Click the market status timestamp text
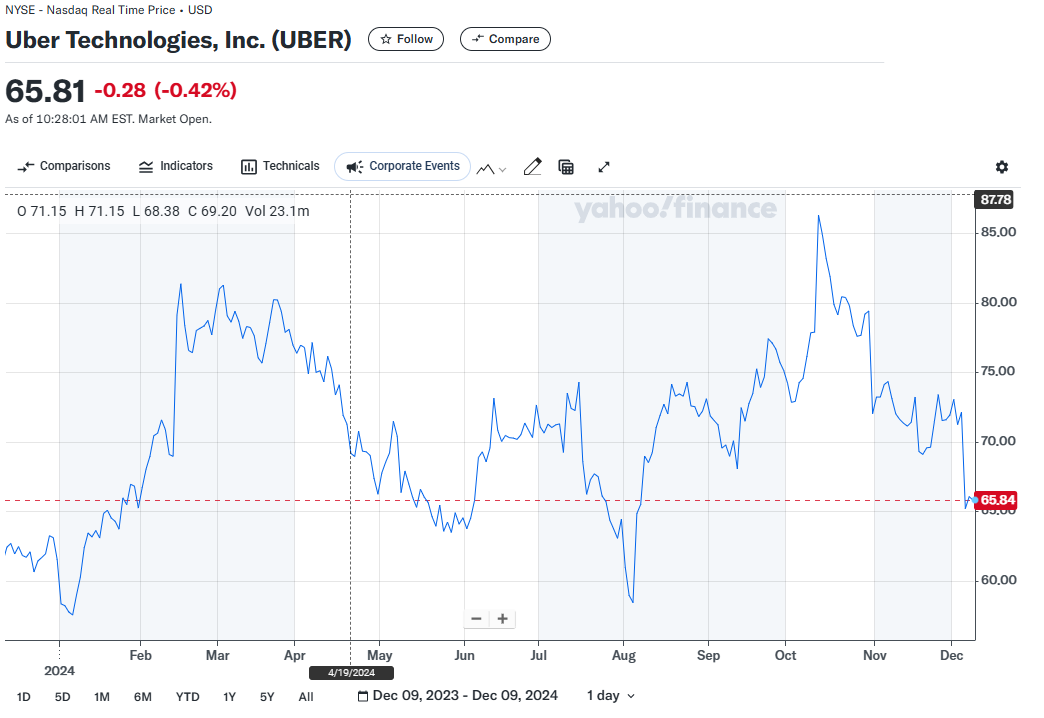This screenshot has height=718, width=1044. 109,119
